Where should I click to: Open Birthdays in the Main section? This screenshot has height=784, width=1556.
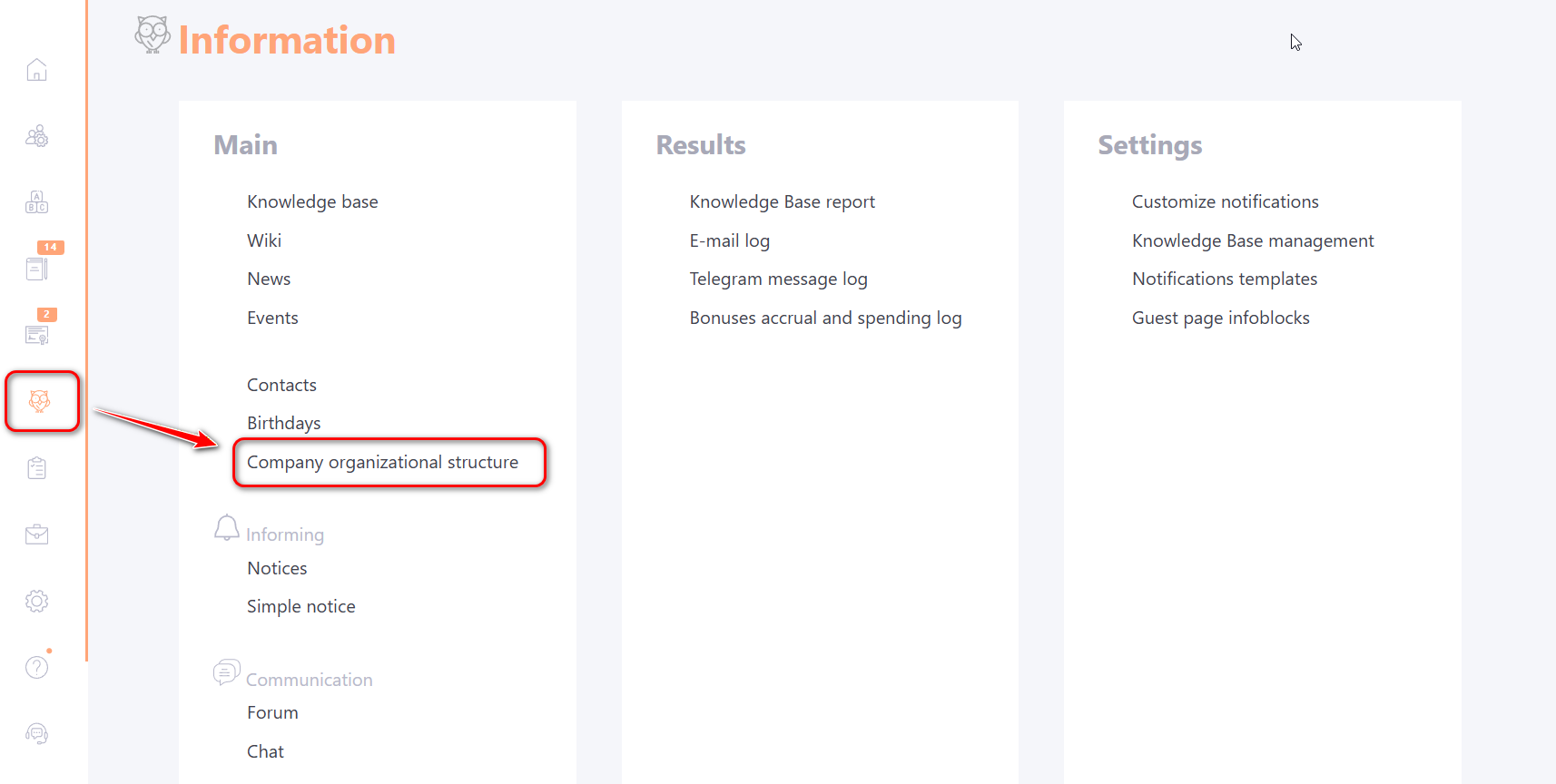(x=283, y=424)
